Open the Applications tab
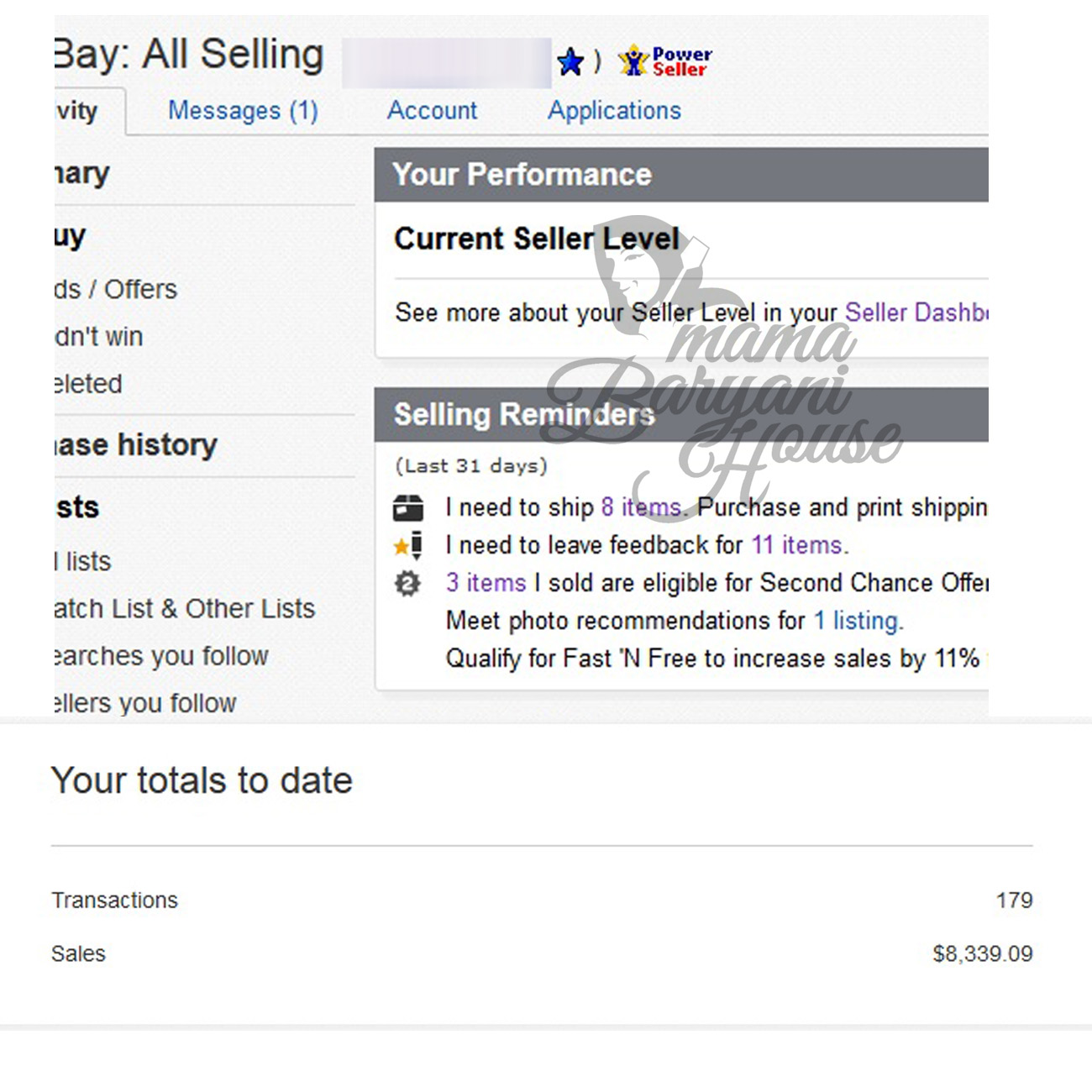 tap(614, 111)
